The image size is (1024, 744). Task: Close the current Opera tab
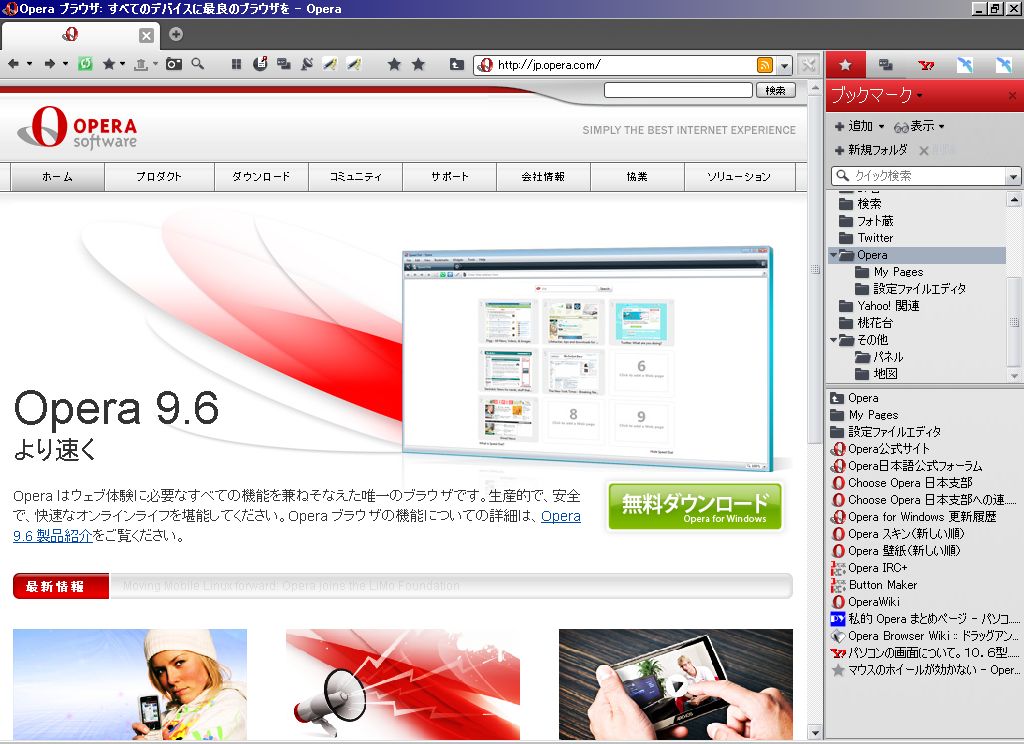tap(147, 36)
